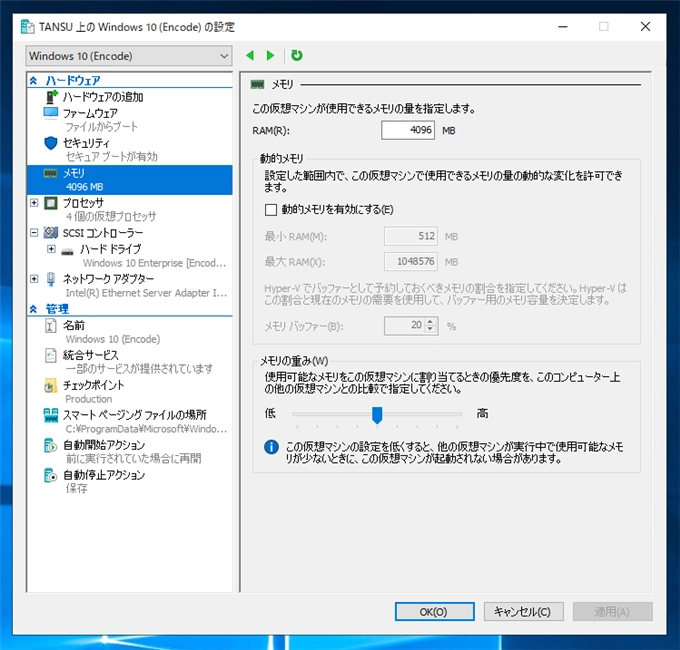This screenshot has height=650, width=680.
Task: Select チェックポイント in the management list
Action: [93, 385]
